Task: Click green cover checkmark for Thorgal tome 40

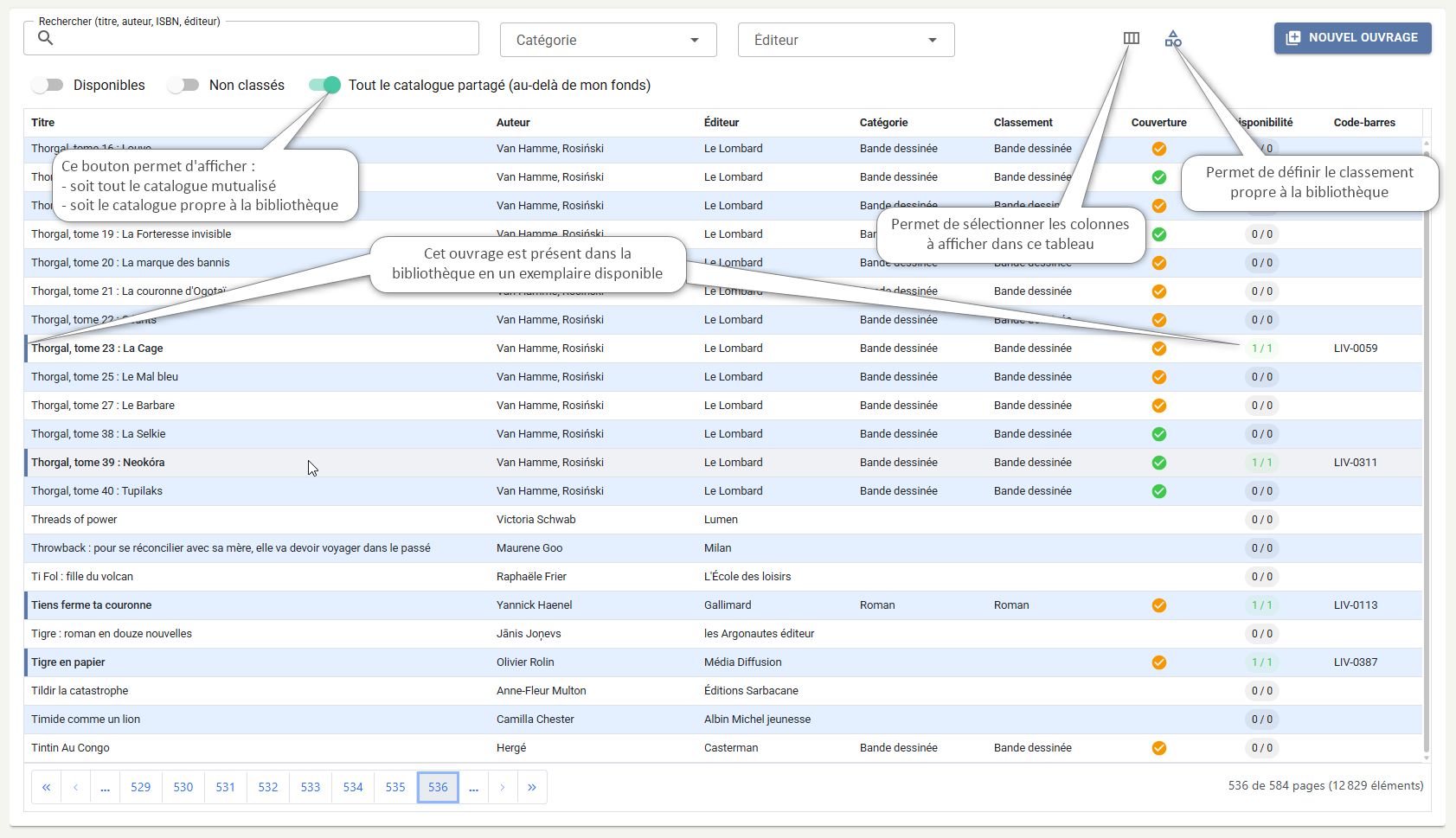Action: click(1159, 491)
